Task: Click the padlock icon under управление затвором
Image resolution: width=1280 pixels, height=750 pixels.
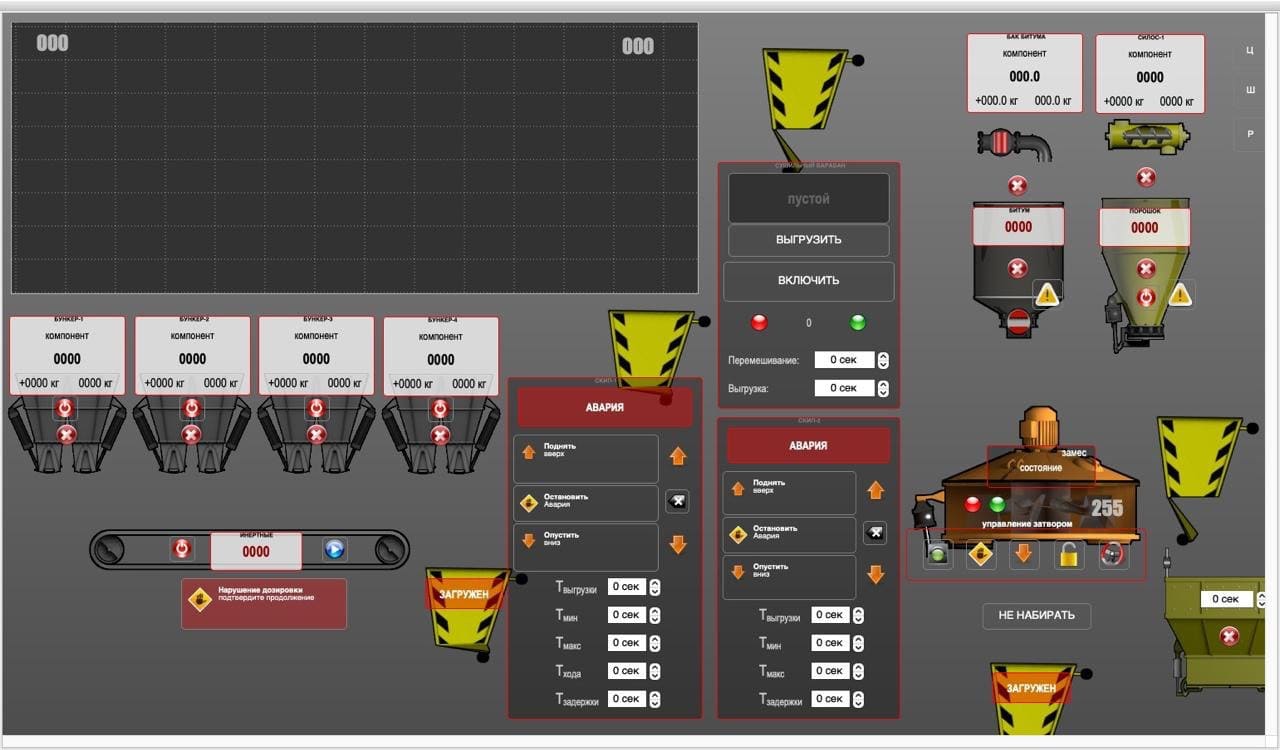Action: 1068,554
